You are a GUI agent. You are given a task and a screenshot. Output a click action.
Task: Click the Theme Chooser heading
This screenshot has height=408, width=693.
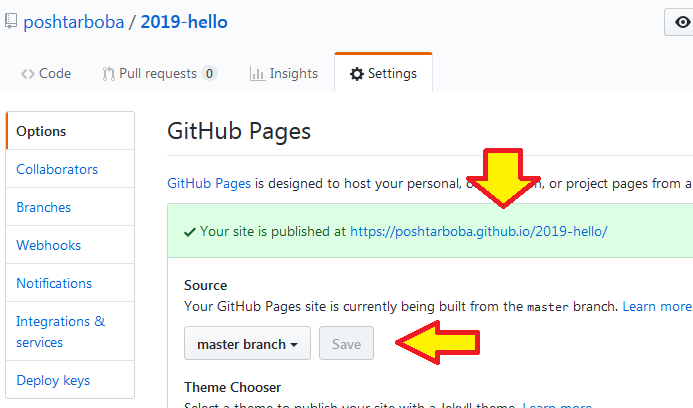[232, 387]
